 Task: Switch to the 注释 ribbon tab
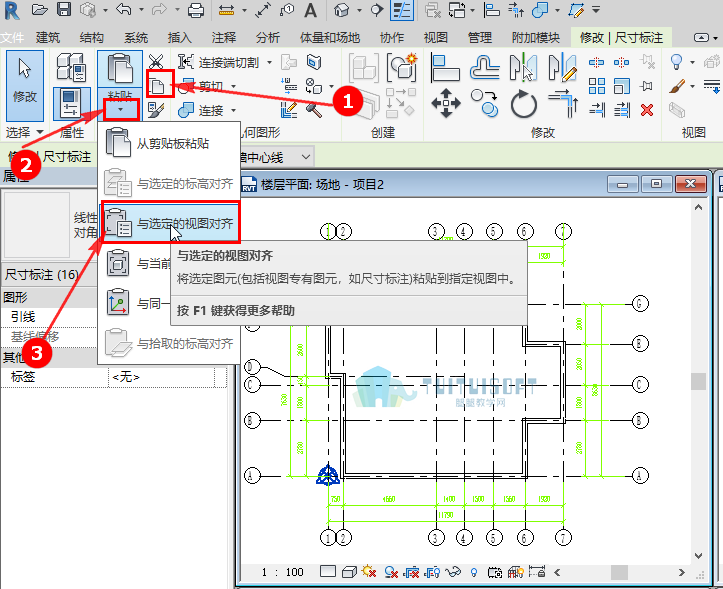(224, 37)
